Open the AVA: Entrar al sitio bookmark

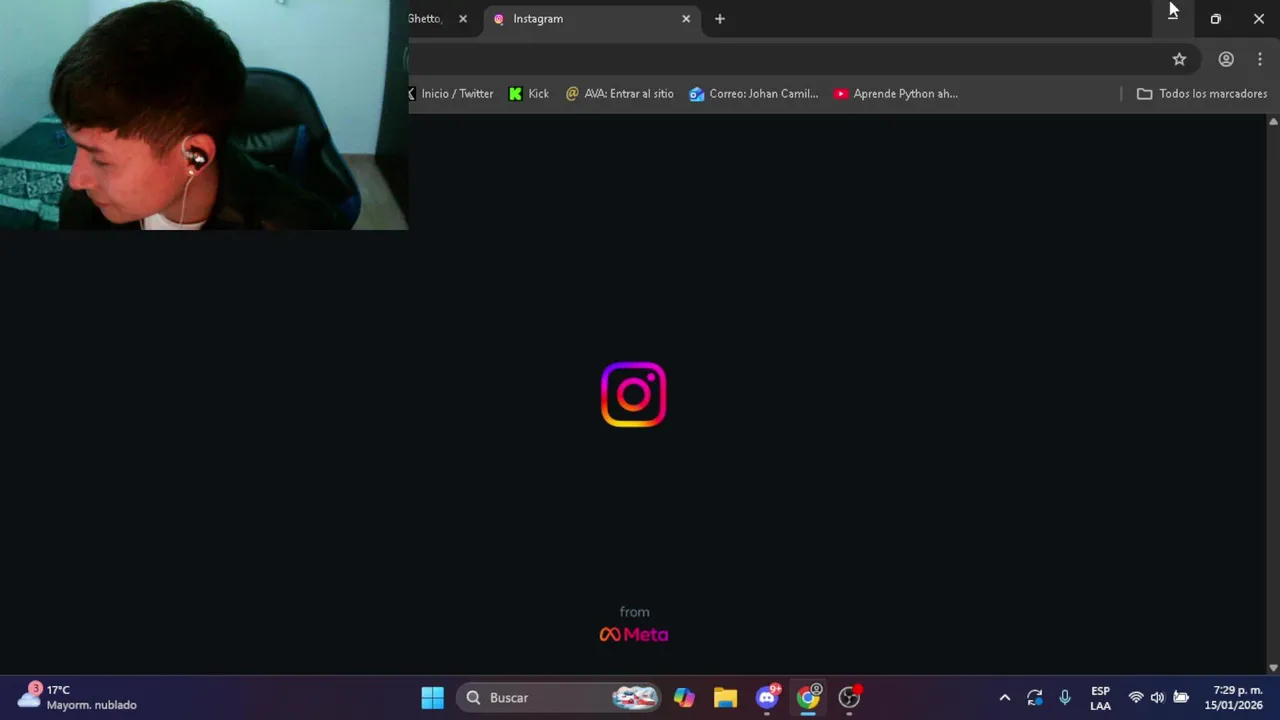pos(620,94)
